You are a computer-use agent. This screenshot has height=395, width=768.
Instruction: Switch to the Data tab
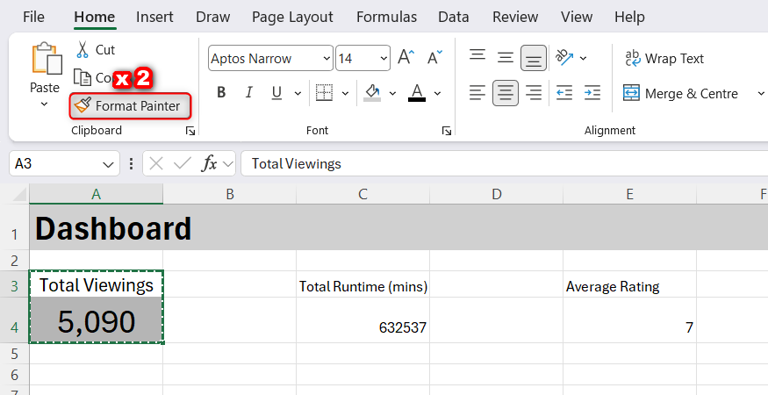454,17
